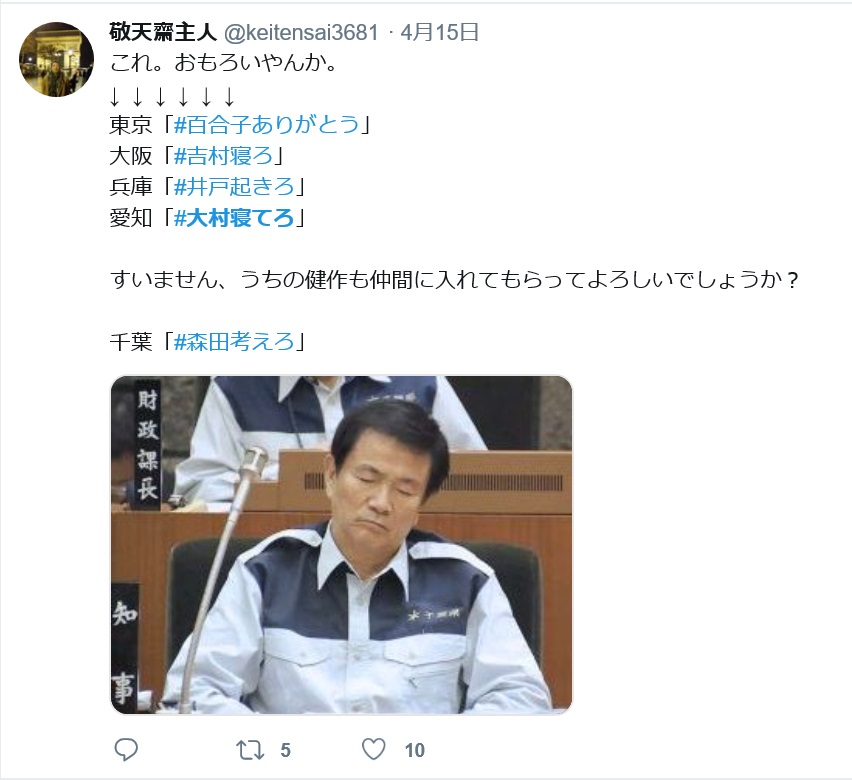Visit the @keitensai3681 handle

302,33
